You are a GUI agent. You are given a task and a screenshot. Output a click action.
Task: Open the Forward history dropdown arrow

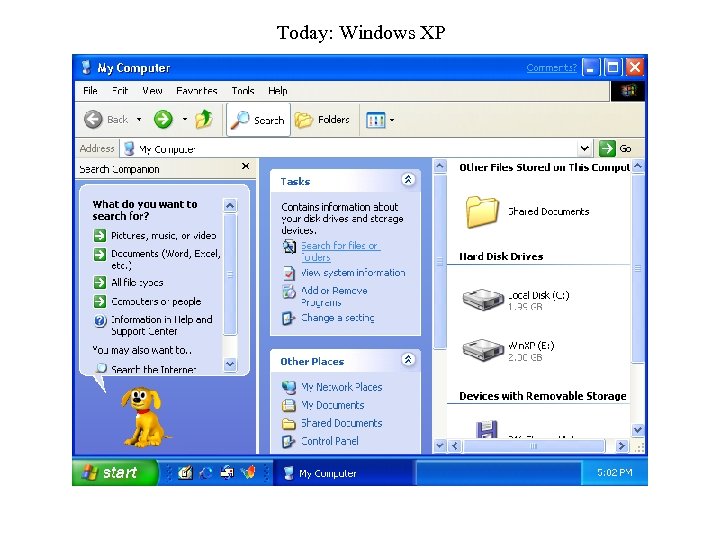[185, 119]
